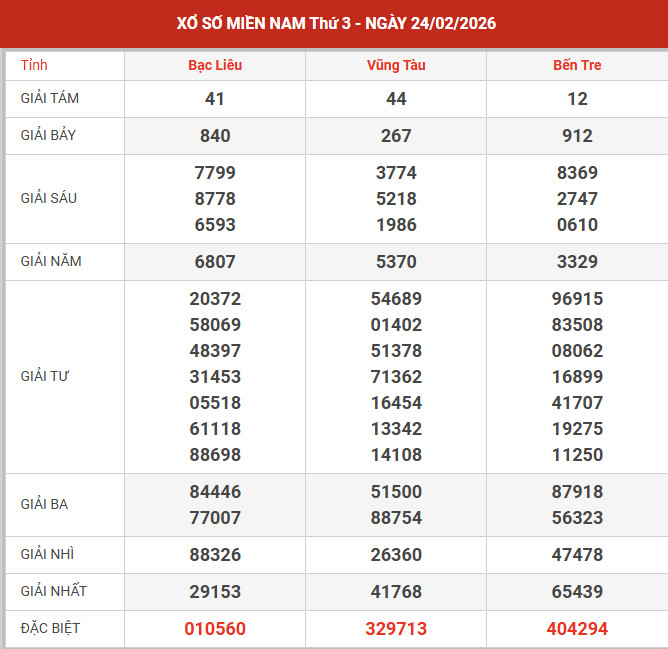
Task: Click Vũng Tàu Giải Năm number 5370
Action: 396,262
